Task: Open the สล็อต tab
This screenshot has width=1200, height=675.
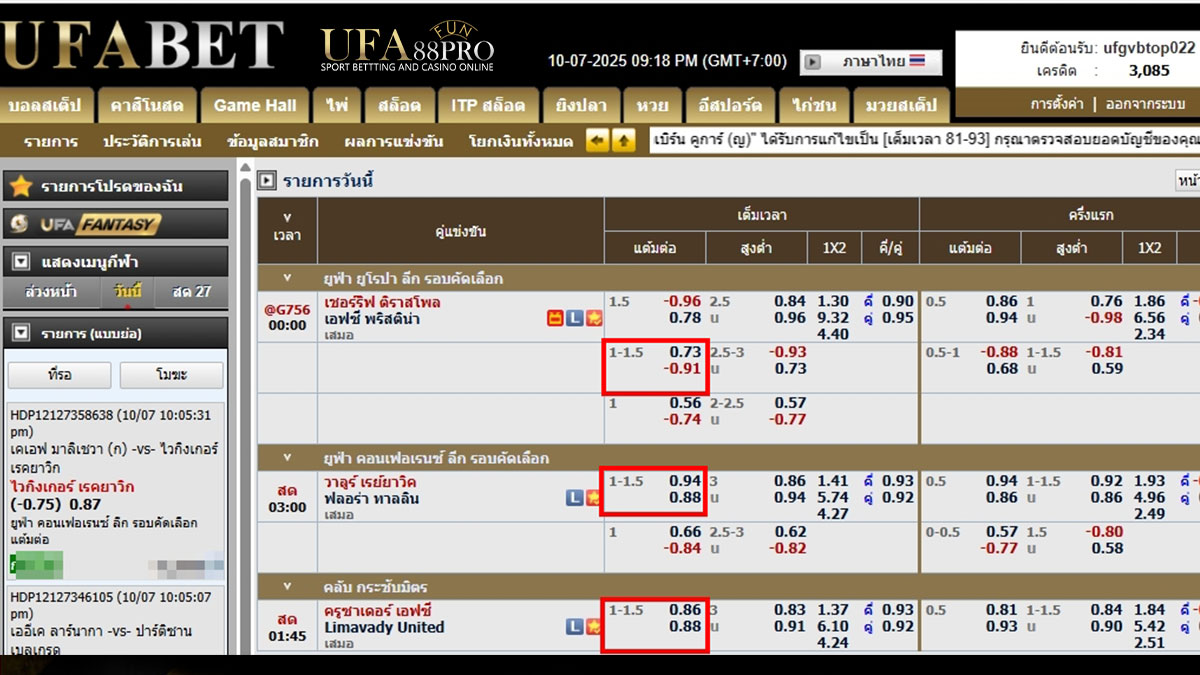Action: point(399,105)
